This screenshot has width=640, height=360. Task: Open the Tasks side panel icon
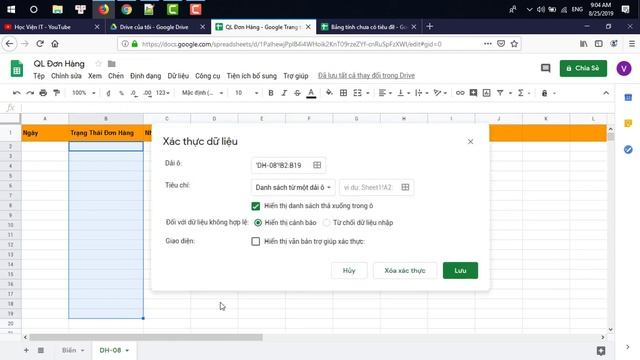(x=628, y=149)
